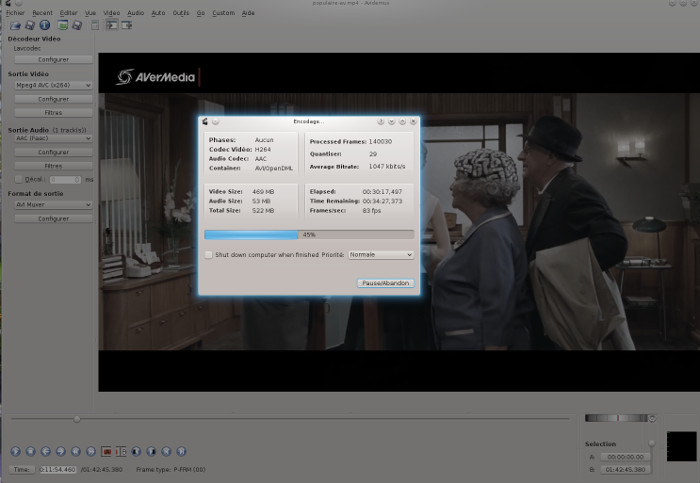Click the timeline seek slider handle
Viewport: 700px width, 483px height.
click(77, 419)
